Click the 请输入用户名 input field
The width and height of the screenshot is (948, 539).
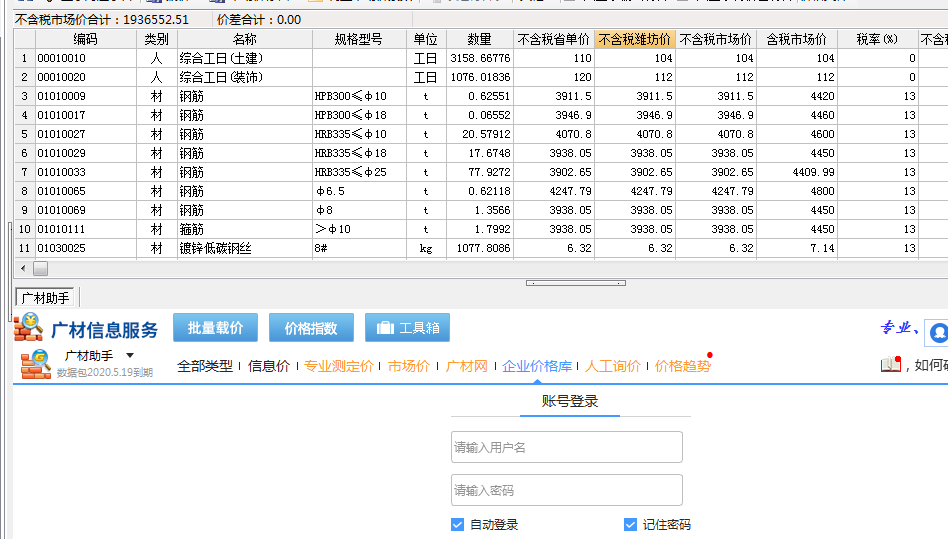point(567,447)
